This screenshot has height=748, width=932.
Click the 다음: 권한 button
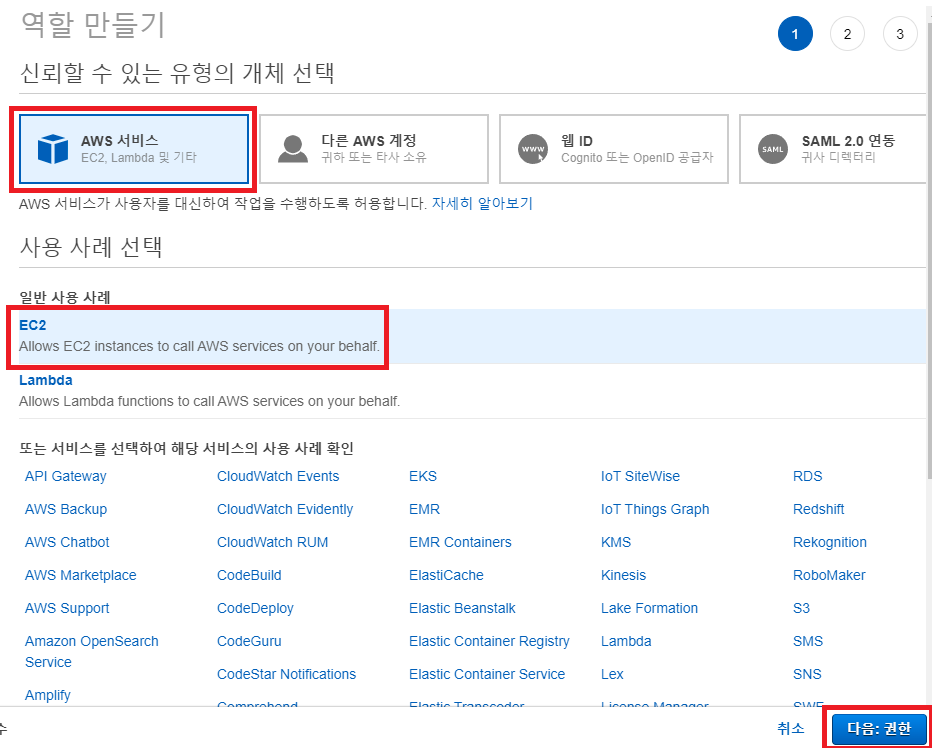pos(880,728)
